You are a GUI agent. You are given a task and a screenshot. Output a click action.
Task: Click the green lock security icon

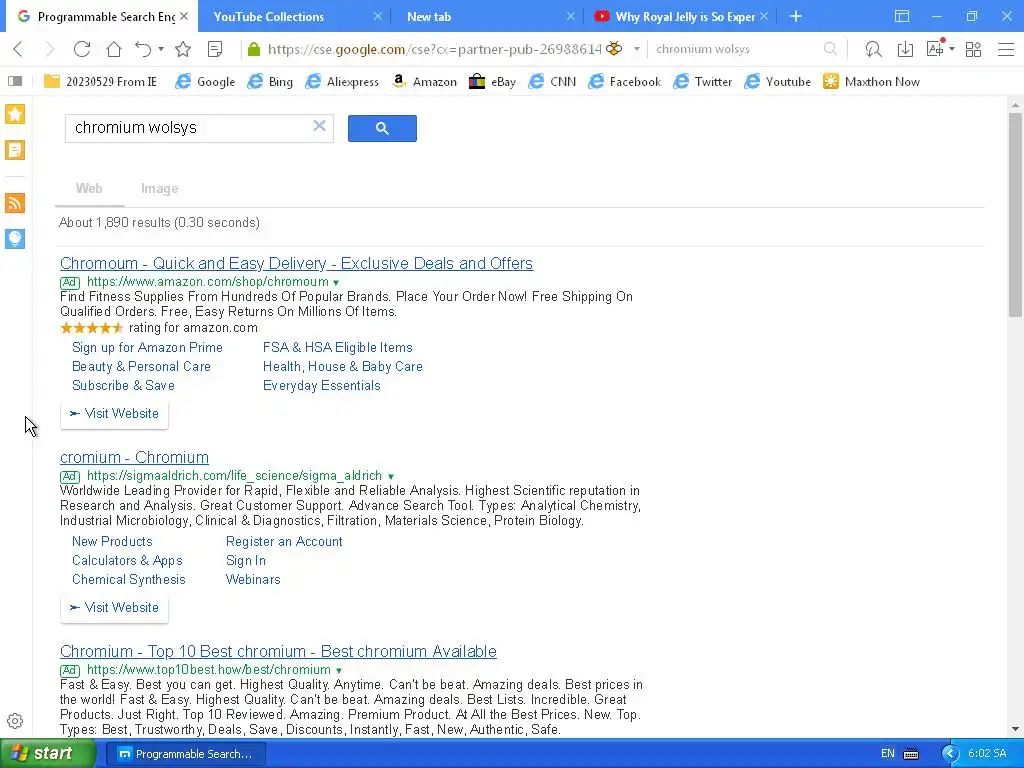click(x=254, y=49)
